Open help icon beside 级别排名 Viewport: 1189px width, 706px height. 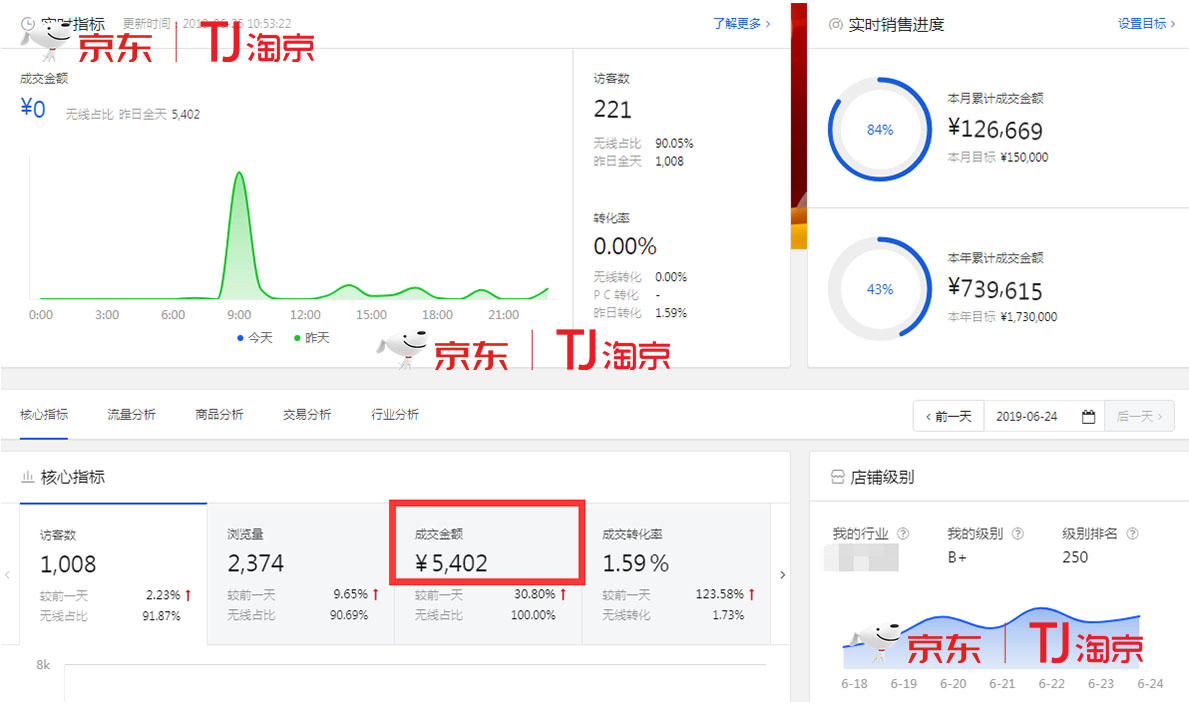click(1132, 533)
